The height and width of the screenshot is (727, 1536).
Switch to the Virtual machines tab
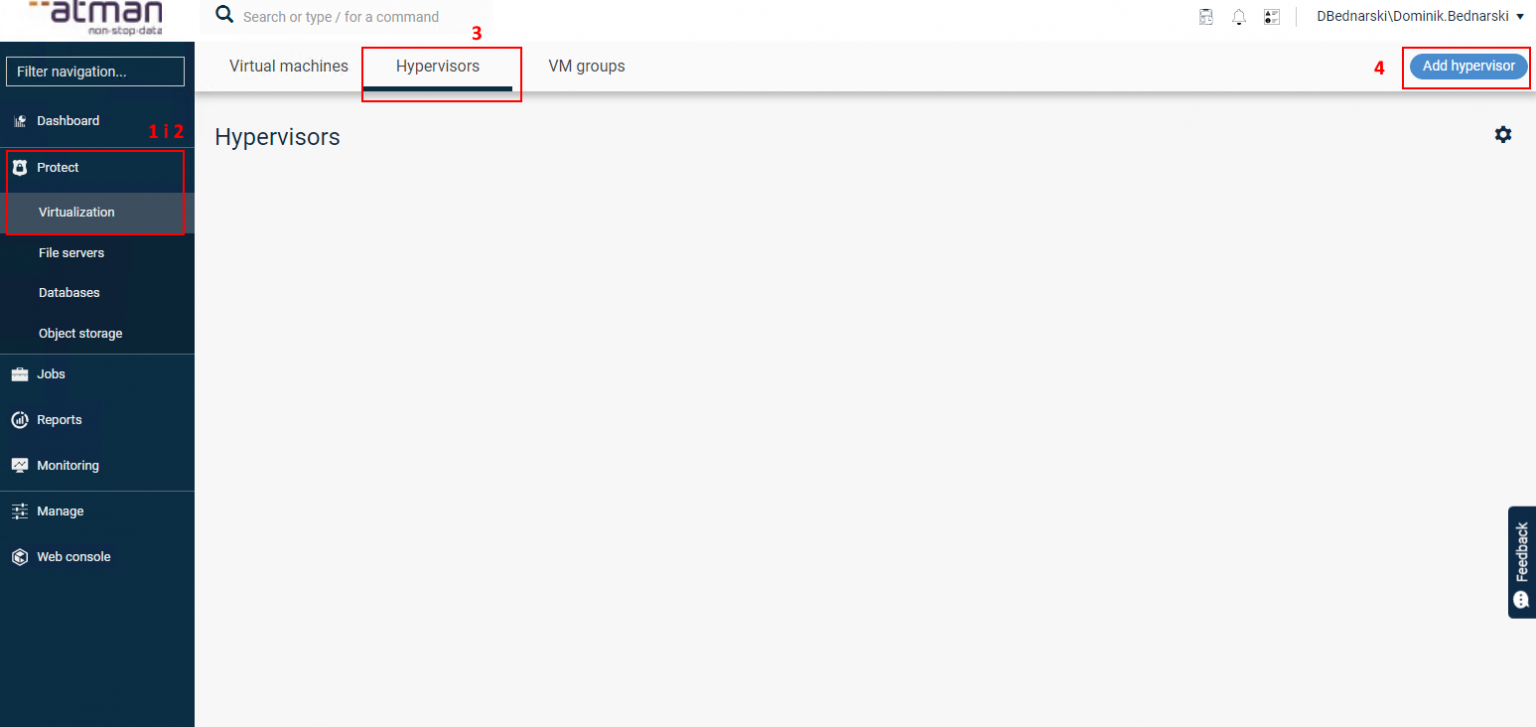point(288,66)
